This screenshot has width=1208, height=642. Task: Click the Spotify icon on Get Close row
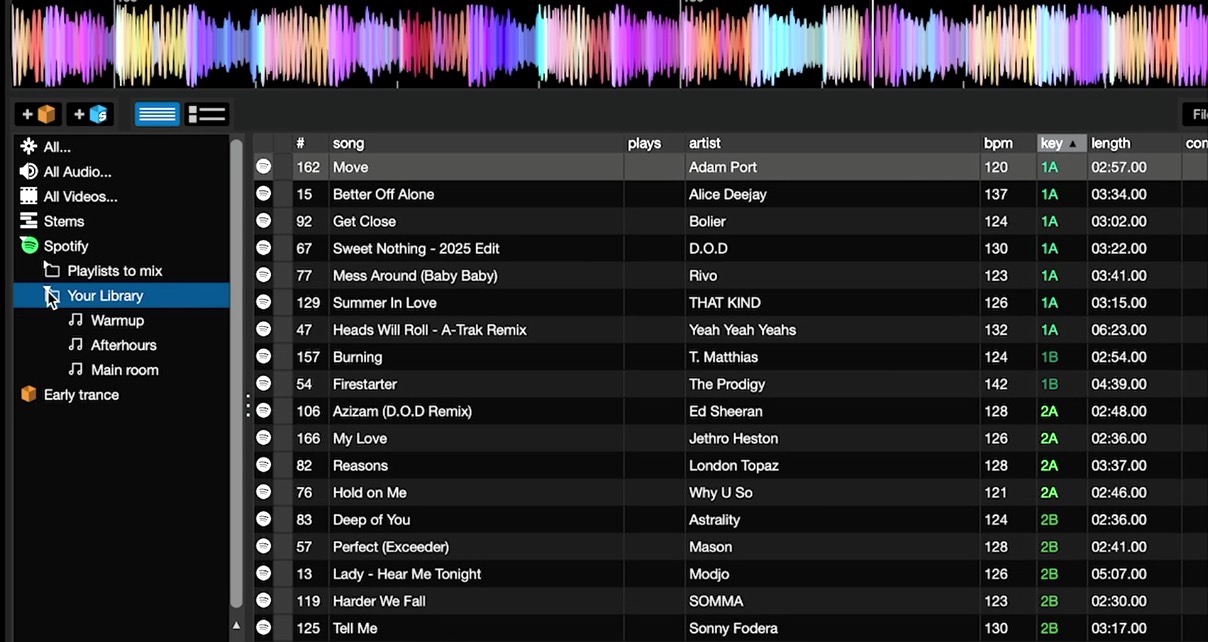(x=263, y=221)
